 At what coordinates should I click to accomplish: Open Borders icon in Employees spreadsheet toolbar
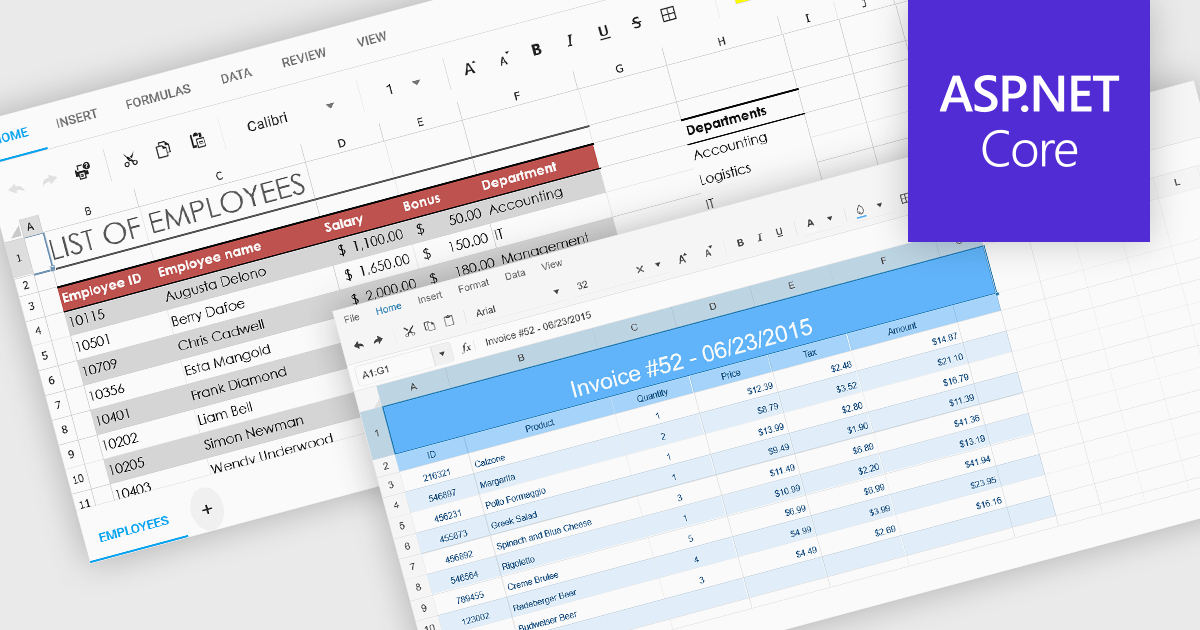pos(669,14)
